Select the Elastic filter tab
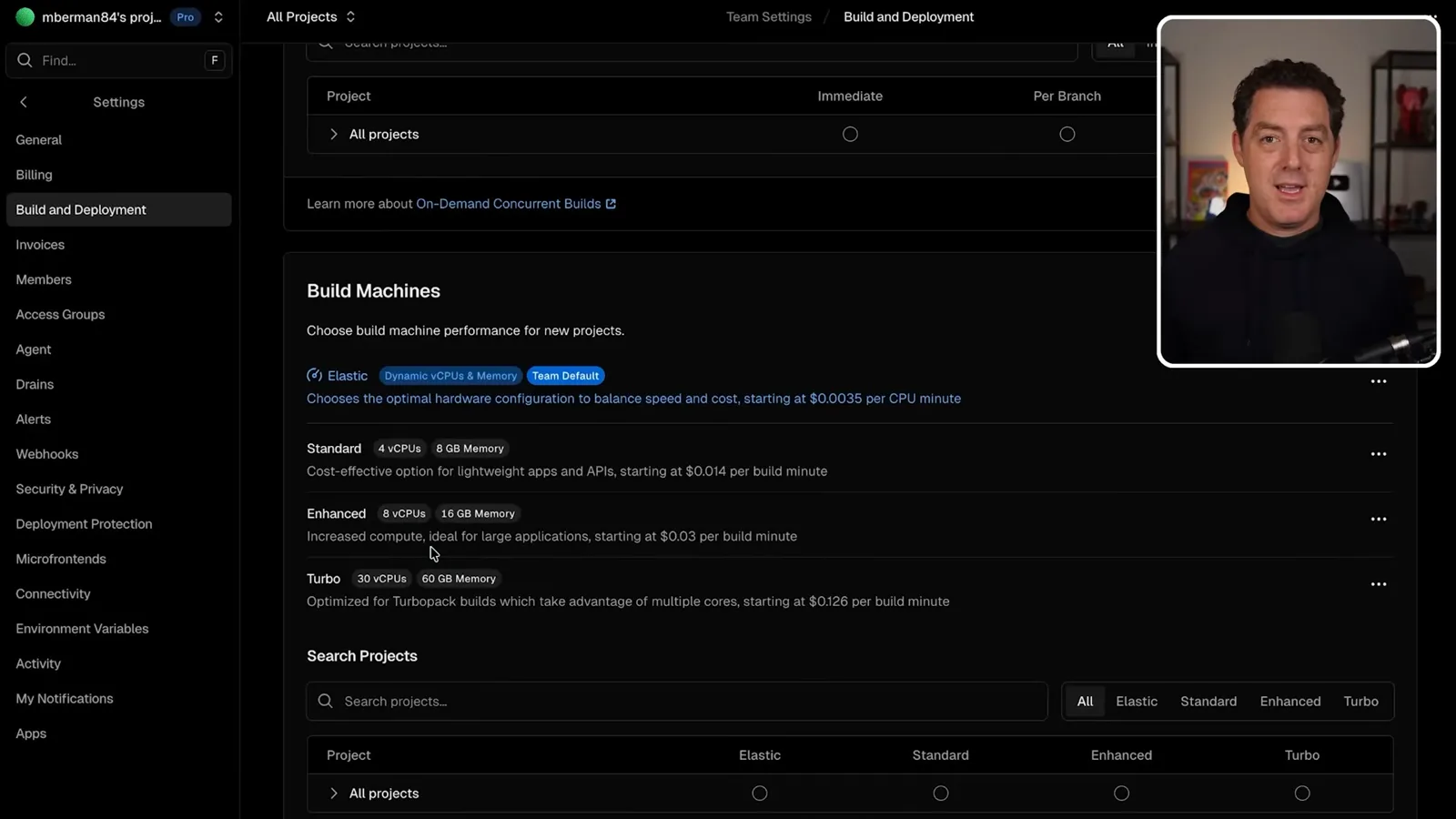The height and width of the screenshot is (819, 1456). click(x=1137, y=702)
